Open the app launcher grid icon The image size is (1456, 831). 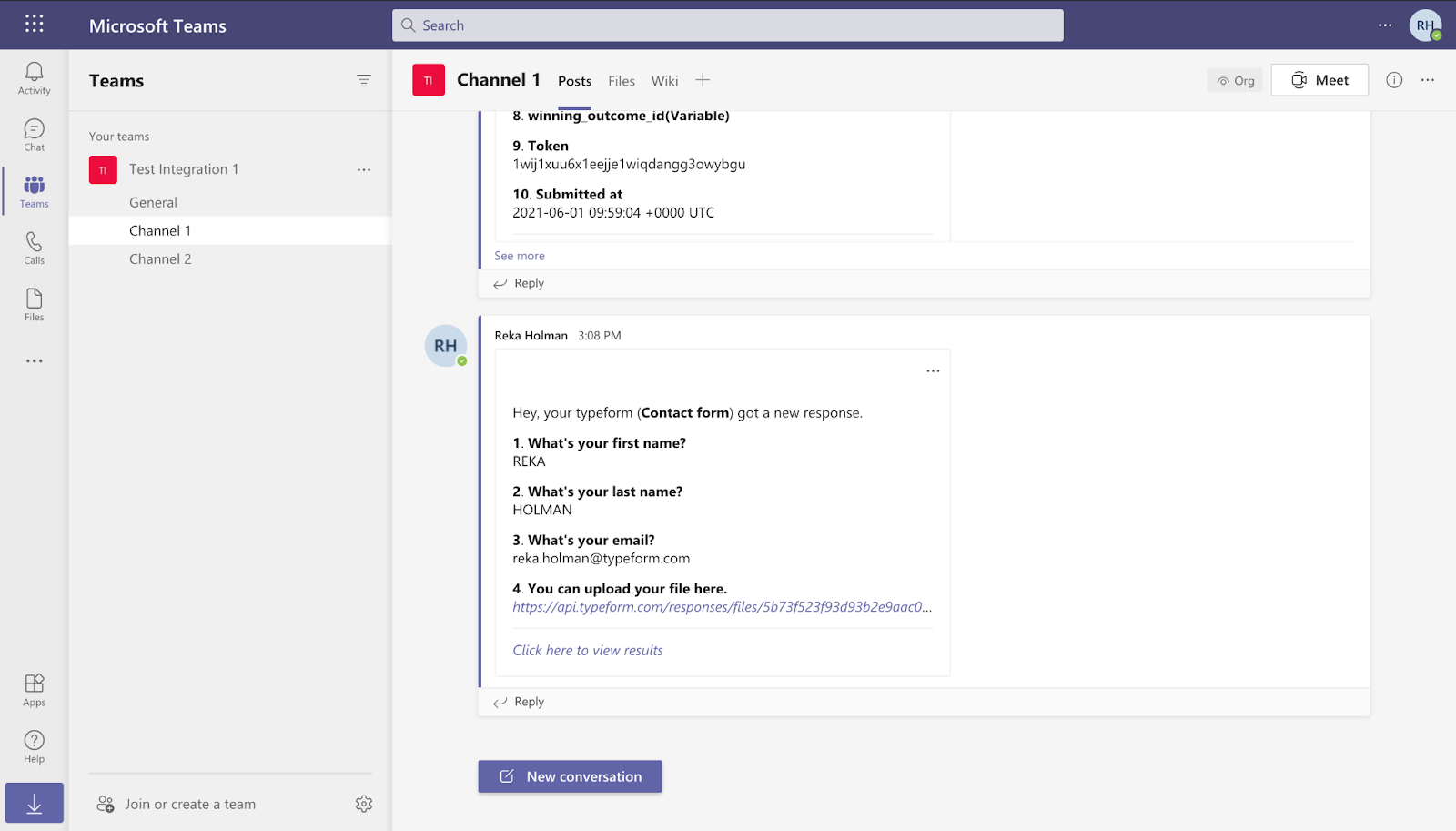coord(35,25)
